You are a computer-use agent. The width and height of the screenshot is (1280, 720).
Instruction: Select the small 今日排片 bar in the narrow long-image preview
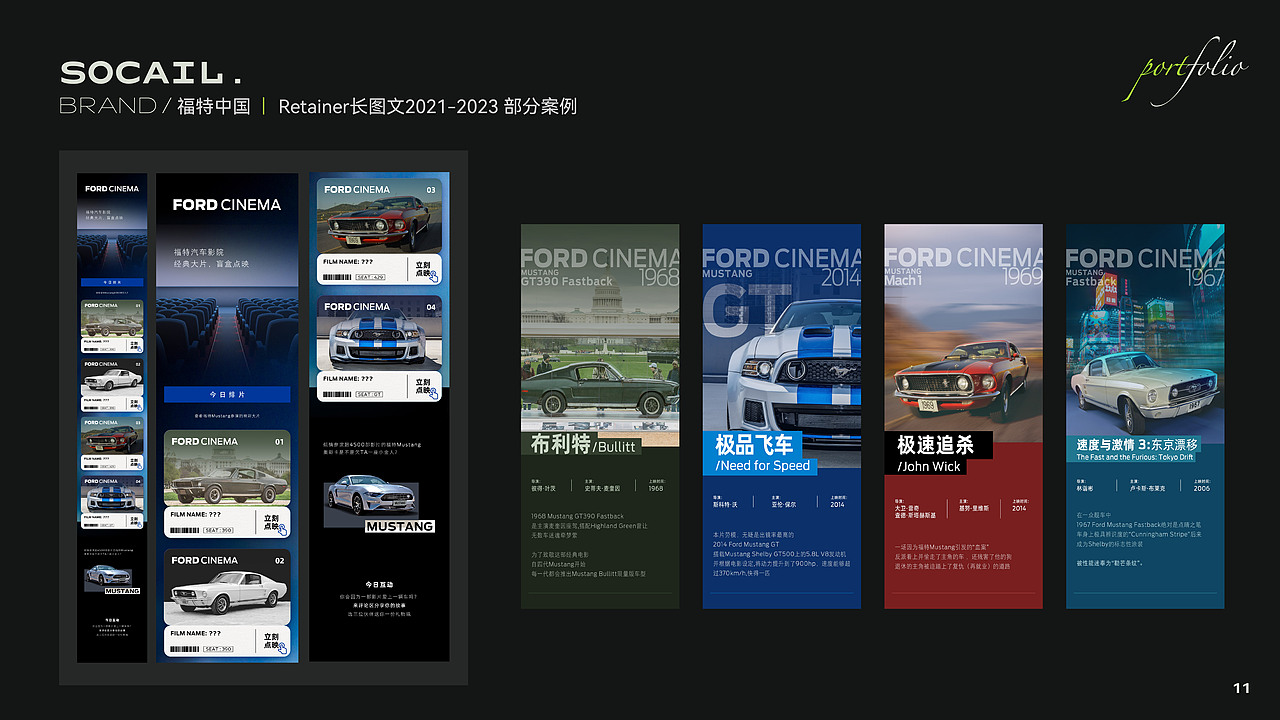point(112,283)
